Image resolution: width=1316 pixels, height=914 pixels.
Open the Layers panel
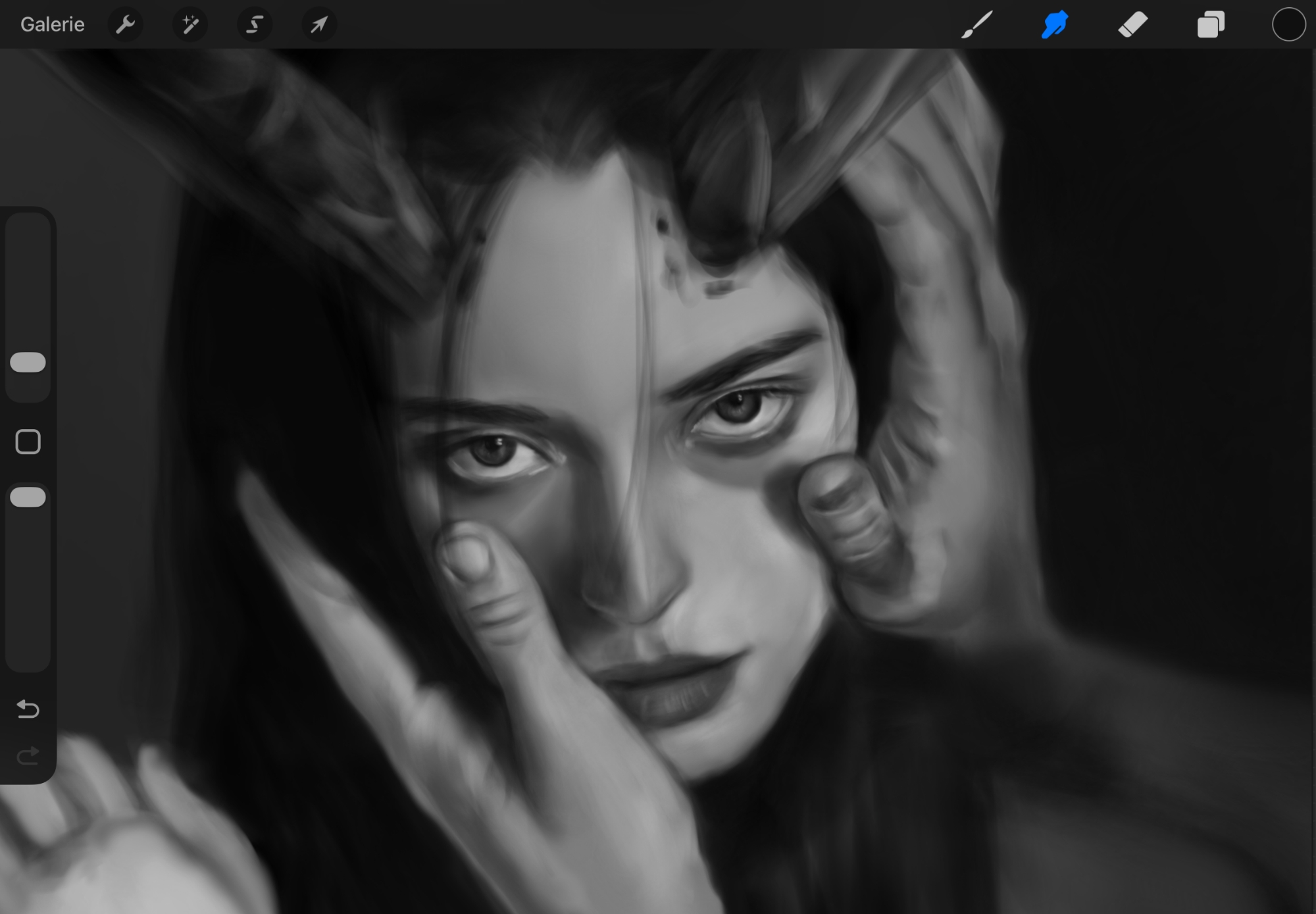coord(1210,24)
